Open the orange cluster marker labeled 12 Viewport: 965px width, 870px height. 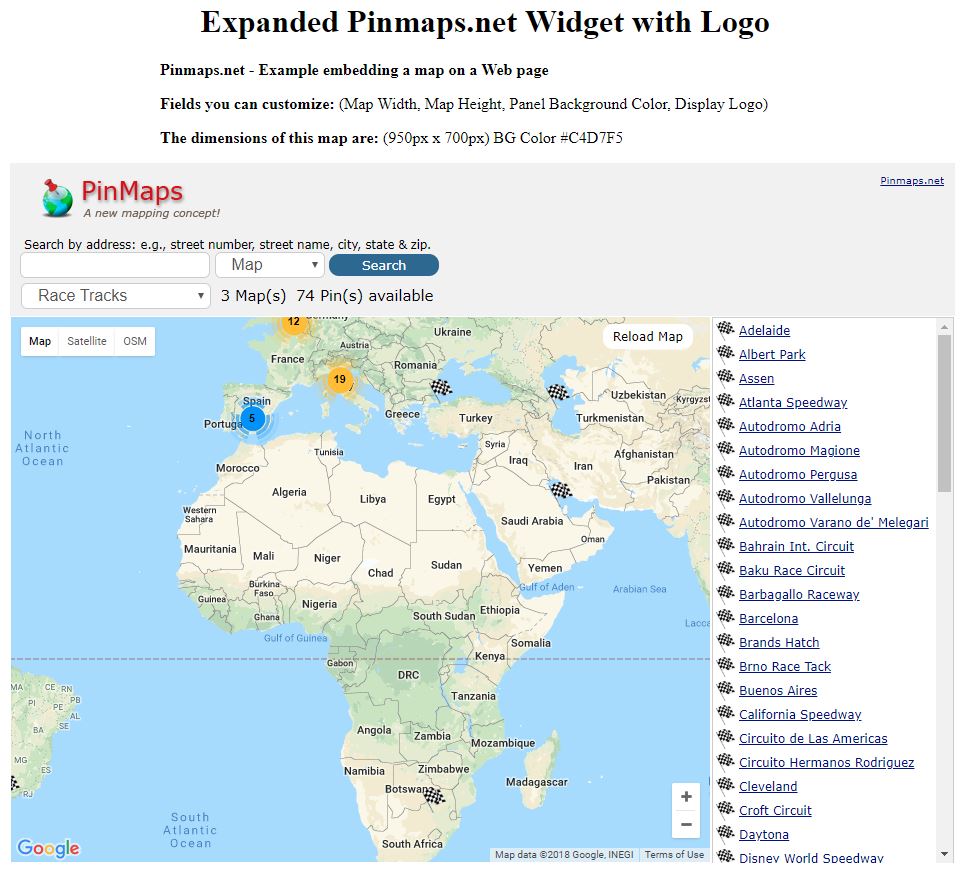(x=294, y=322)
